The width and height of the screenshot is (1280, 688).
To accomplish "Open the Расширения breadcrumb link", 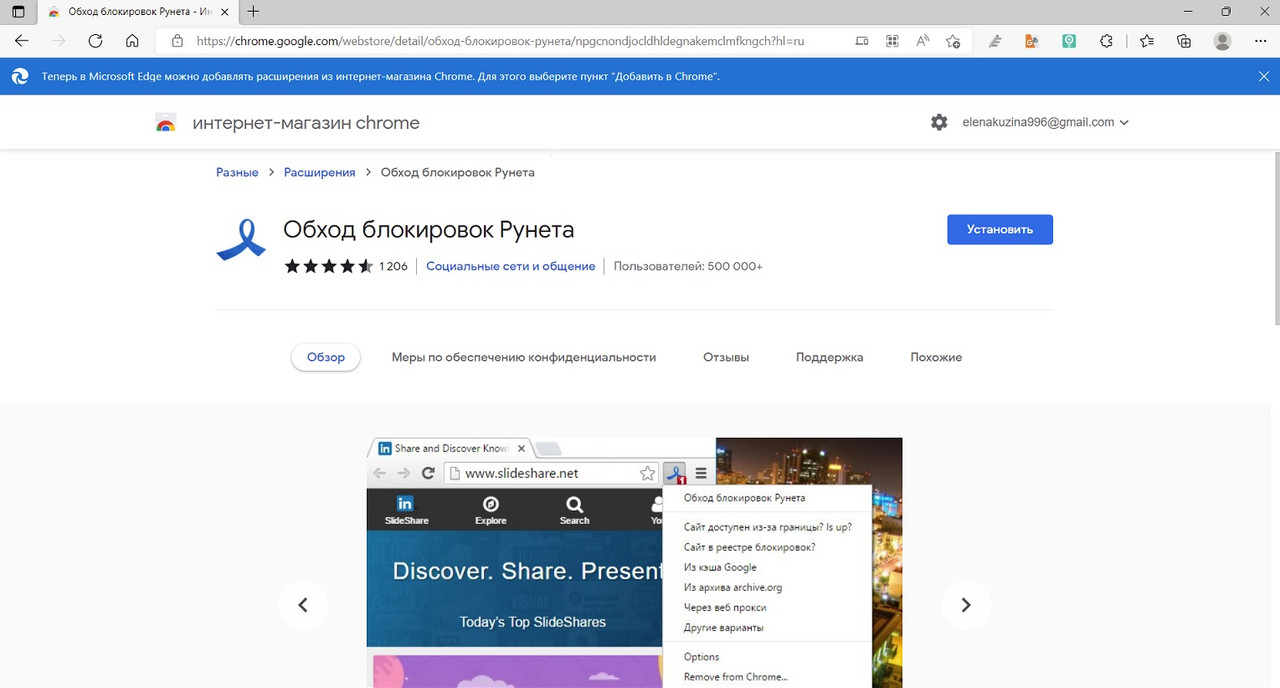I will coord(319,172).
